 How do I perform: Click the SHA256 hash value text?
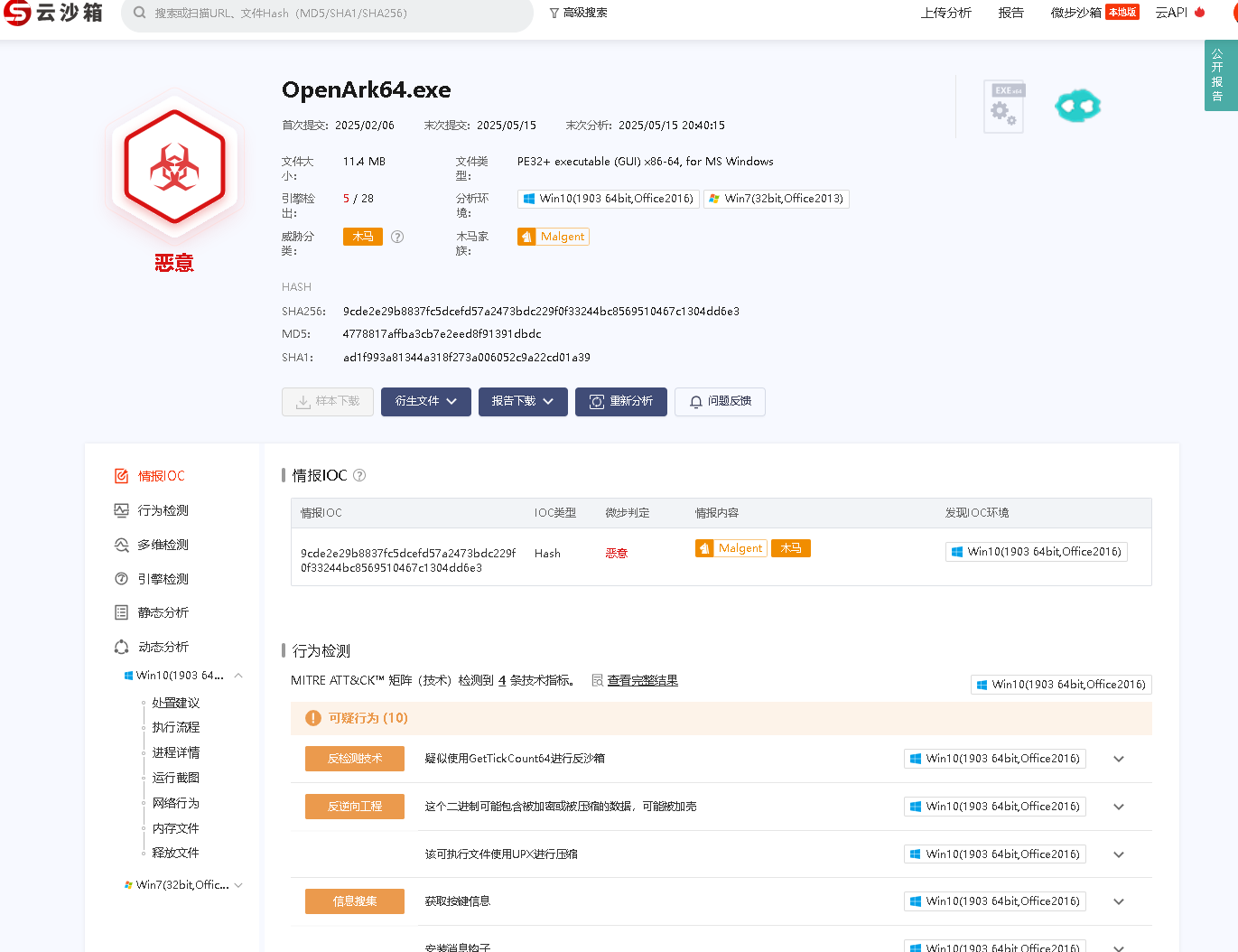pyautogui.click(x=541, y=312)
